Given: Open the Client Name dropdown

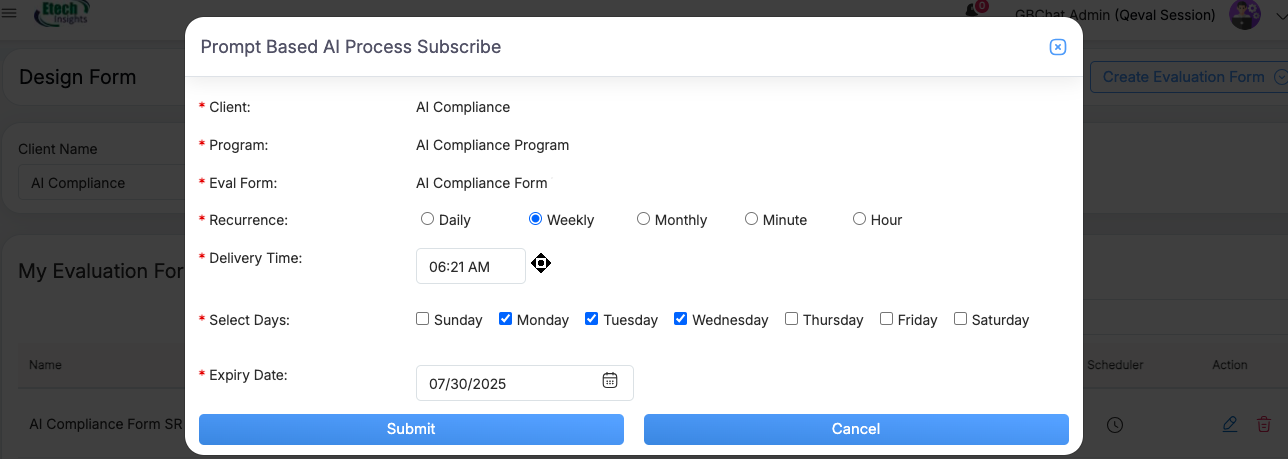Looking at the screenshot, I should pyautogui.click(x=100, y=183).
